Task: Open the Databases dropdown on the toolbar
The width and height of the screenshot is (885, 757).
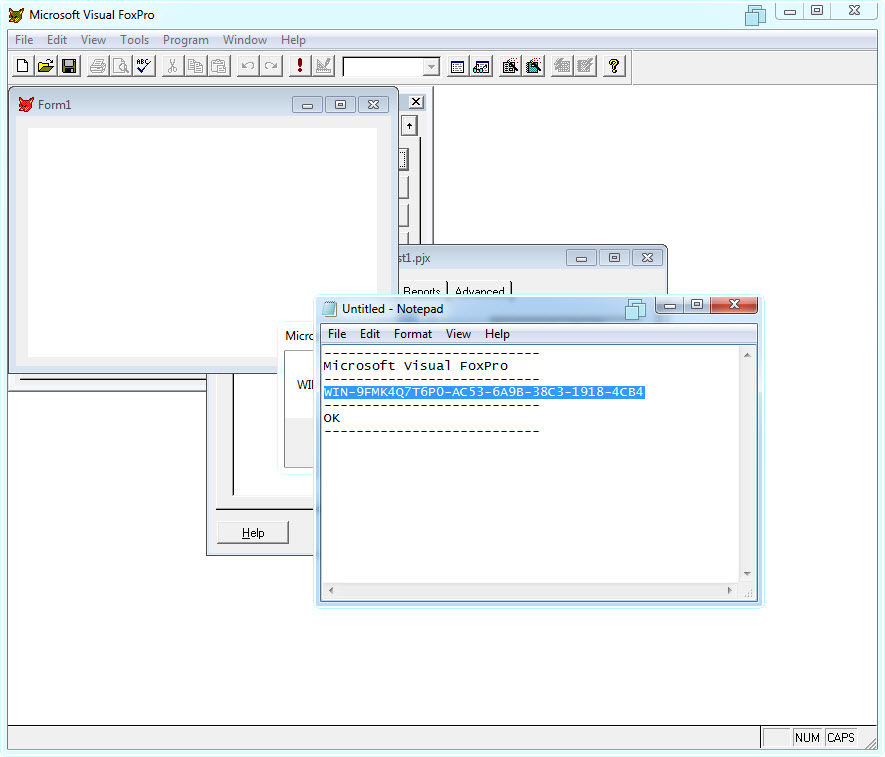Action: (431, 67)
